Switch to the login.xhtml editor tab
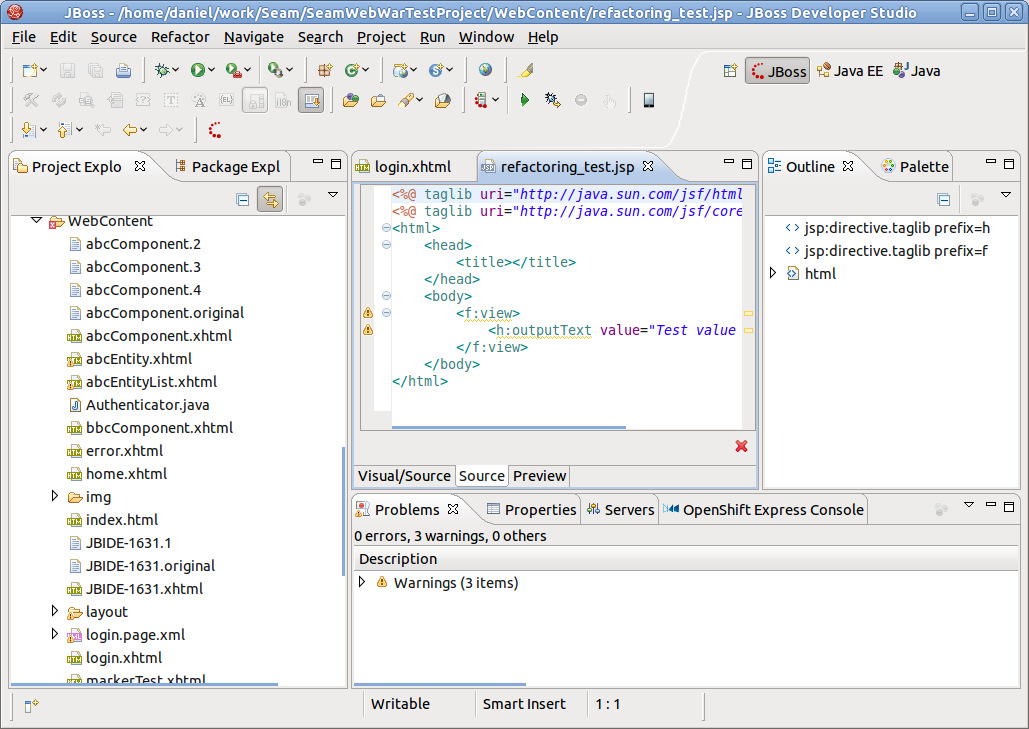The height and width of the screenshot is (729, 1029). [x=412, y=166]
